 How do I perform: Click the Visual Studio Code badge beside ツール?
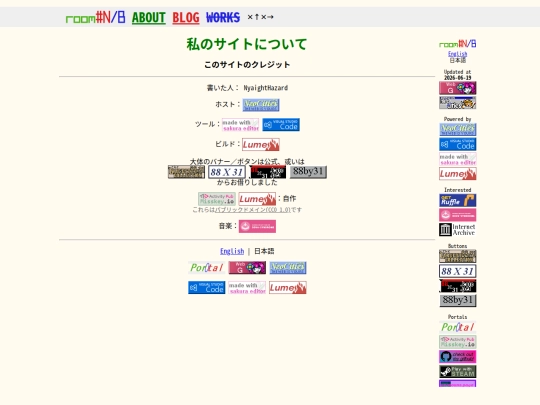(281, 125)
